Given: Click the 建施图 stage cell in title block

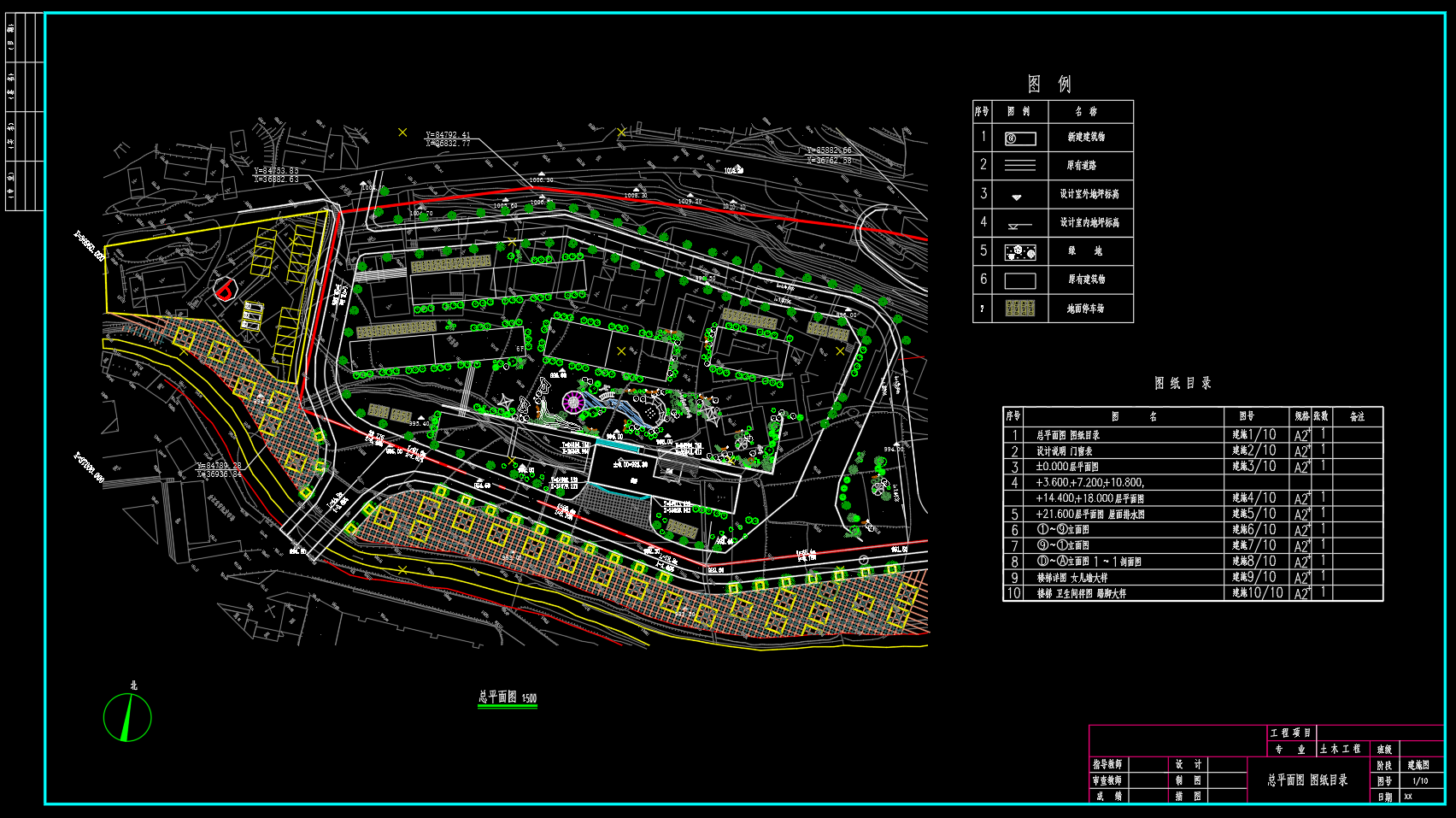Looking at the screenshot, I should 1418,765.
